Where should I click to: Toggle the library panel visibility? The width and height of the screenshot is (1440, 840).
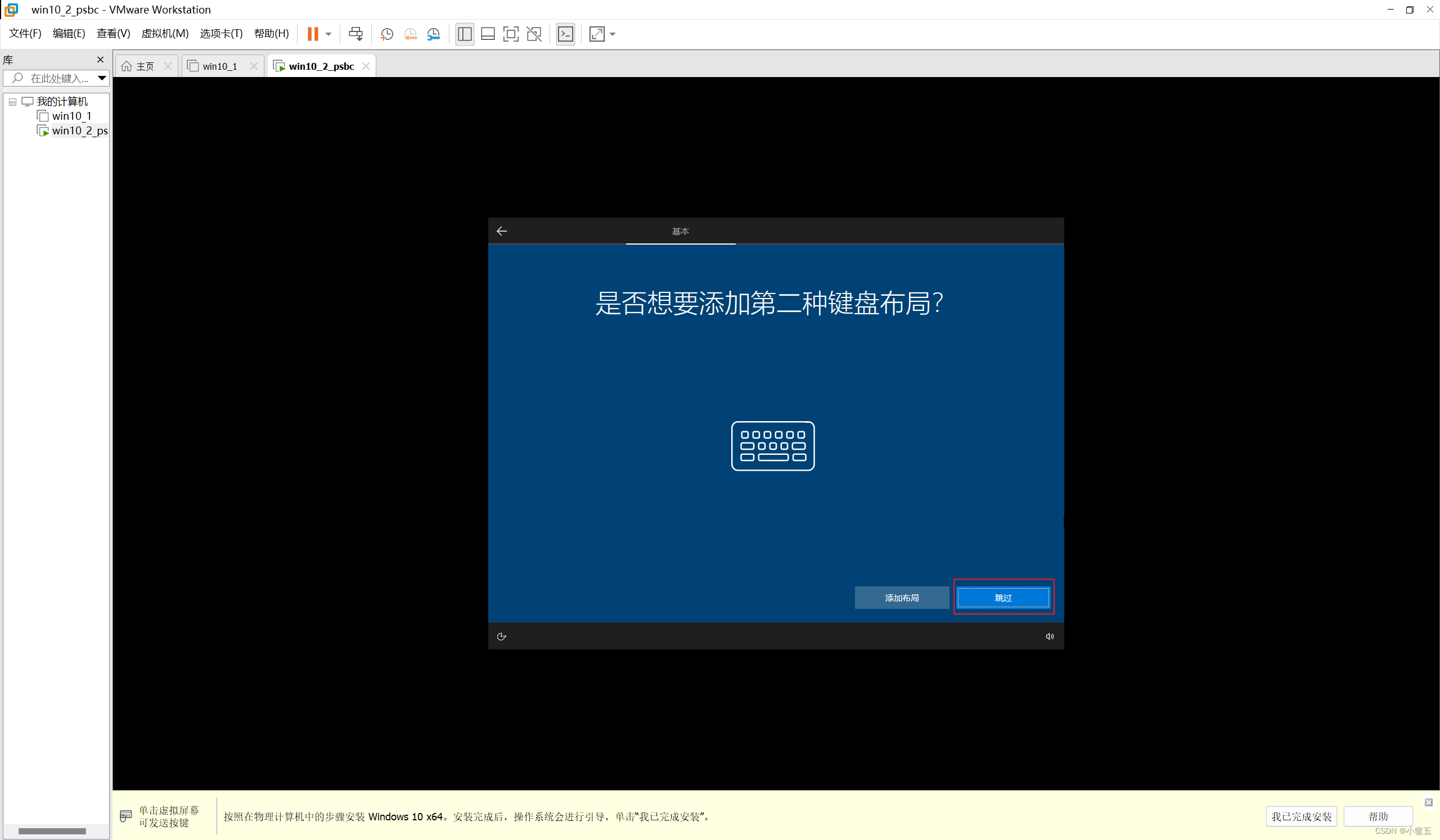click(x=464, y=34)
